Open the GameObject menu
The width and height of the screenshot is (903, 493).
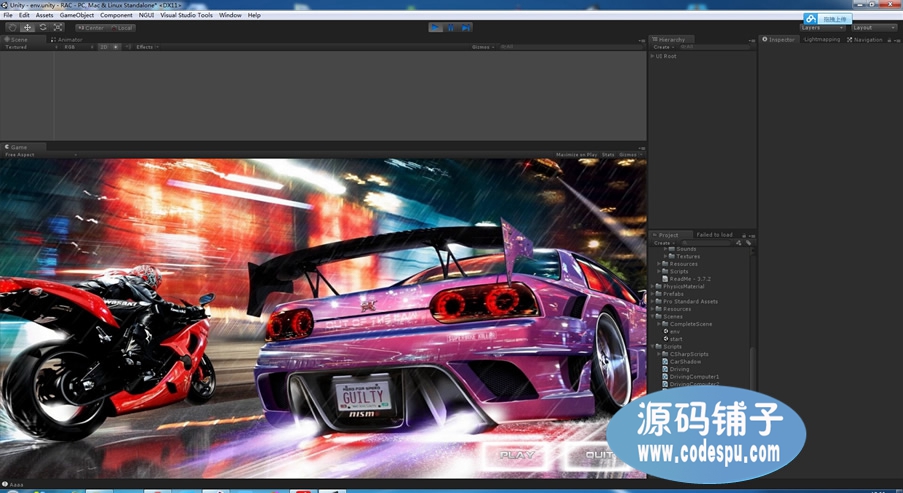(77, 15)
